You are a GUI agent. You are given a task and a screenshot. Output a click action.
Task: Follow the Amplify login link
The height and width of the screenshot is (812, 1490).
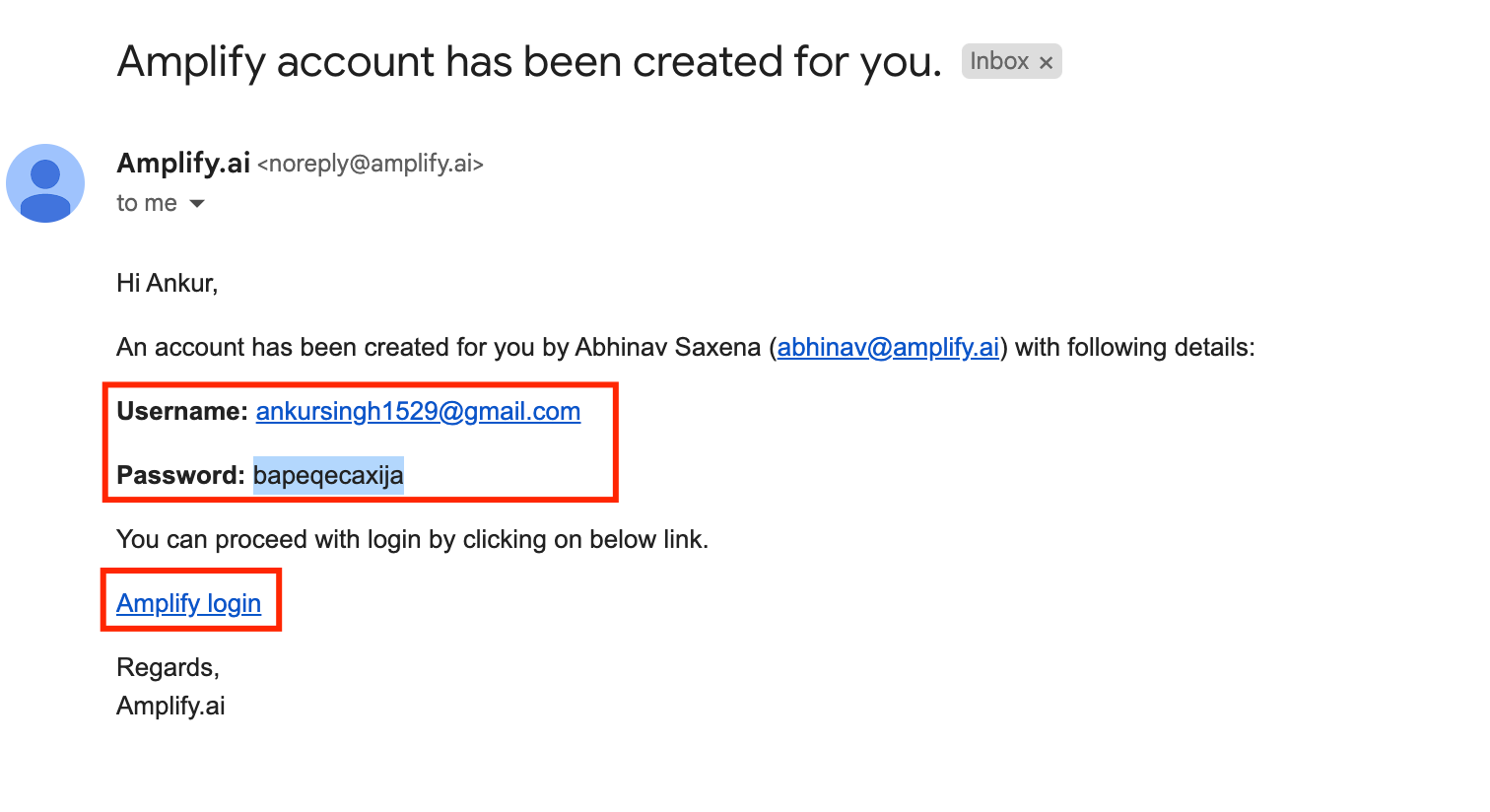[188, 603]
